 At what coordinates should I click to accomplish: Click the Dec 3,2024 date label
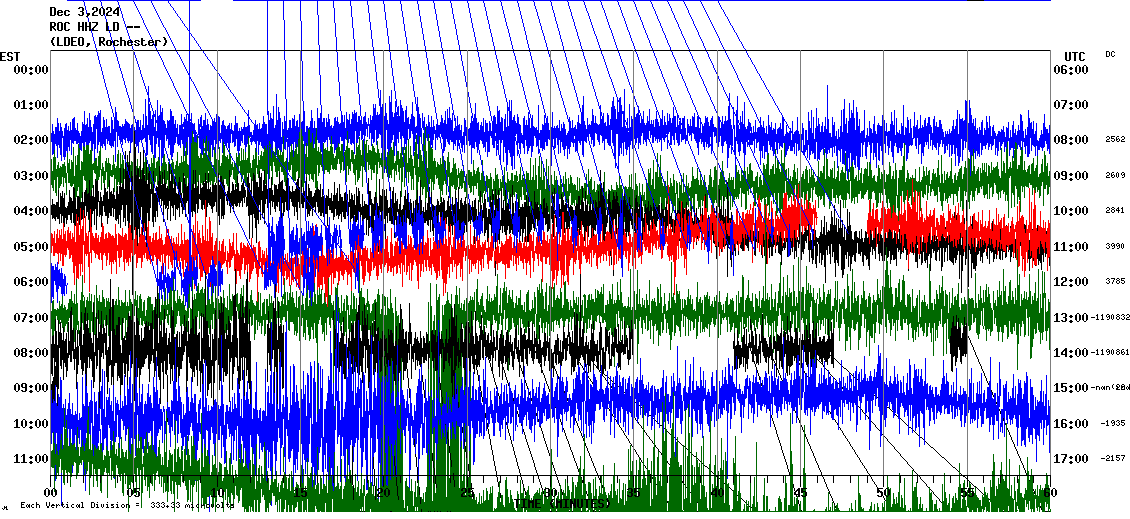tap(85, 12)
